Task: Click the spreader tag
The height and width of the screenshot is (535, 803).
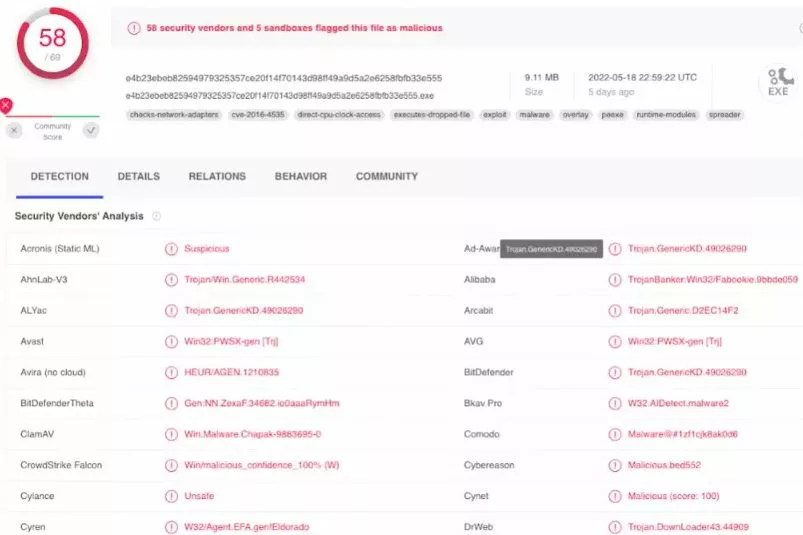Action: click(x=725, y=115)
